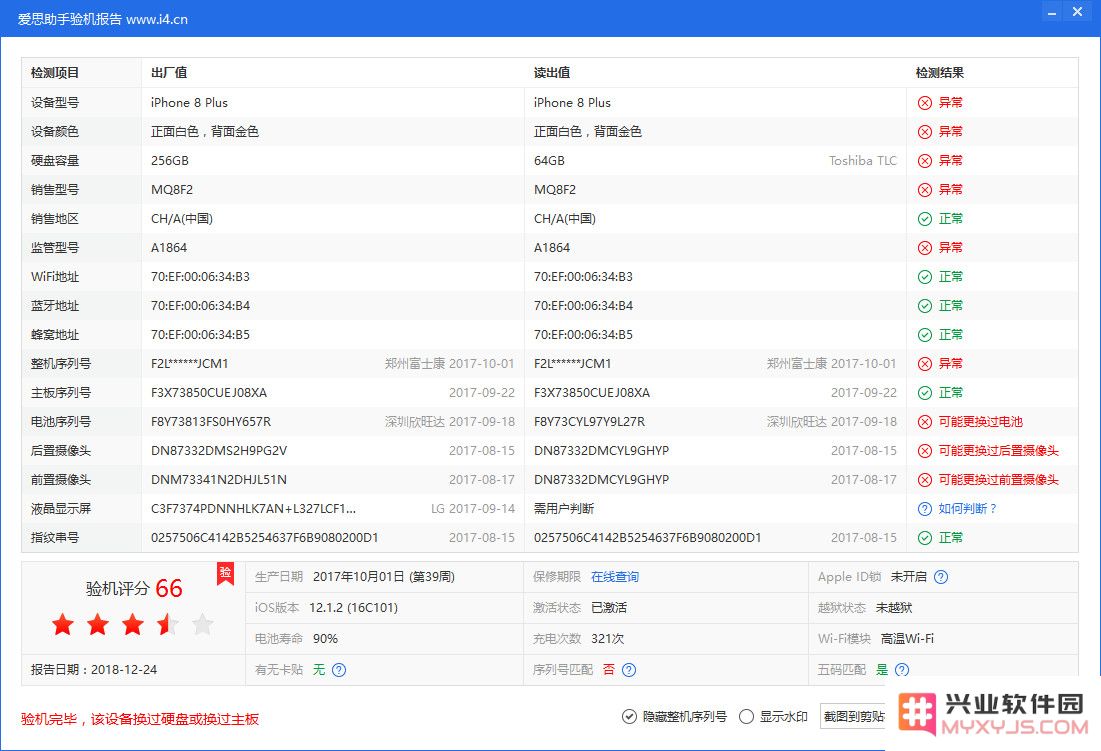Click 可能更换过前置摄像头 result text
The width and height of the screenshot is (1101, 751).
[x=998, y=480]
